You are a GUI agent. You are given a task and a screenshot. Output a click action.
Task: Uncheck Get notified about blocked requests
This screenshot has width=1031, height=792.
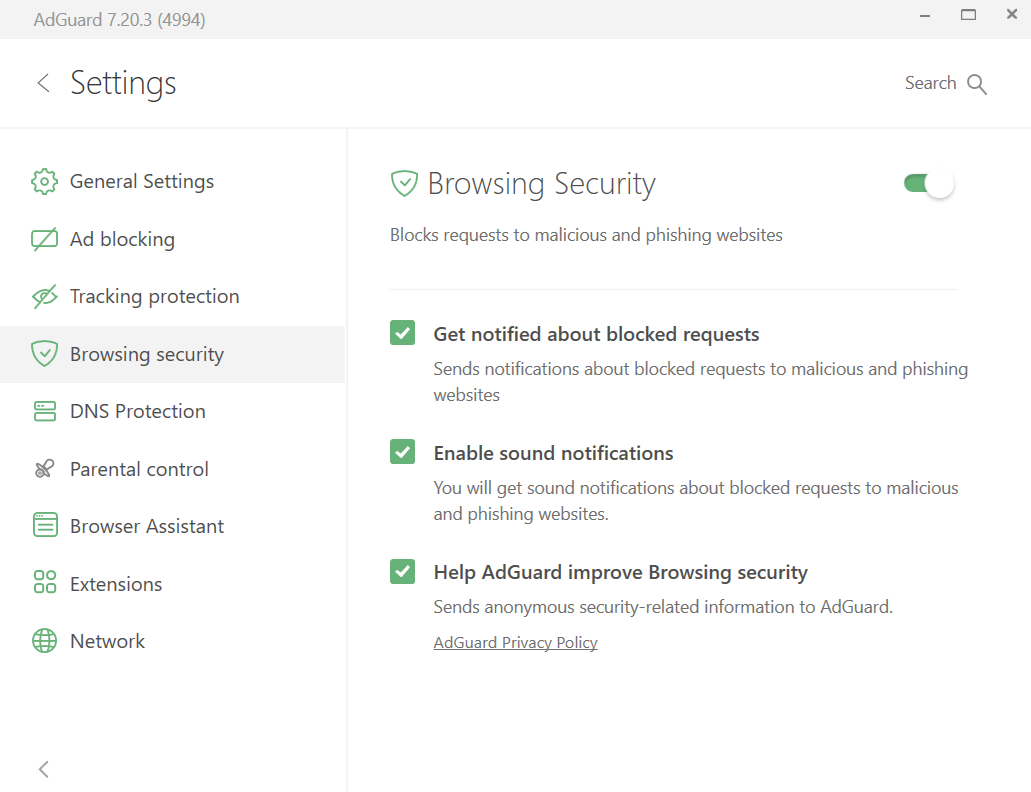402,333
